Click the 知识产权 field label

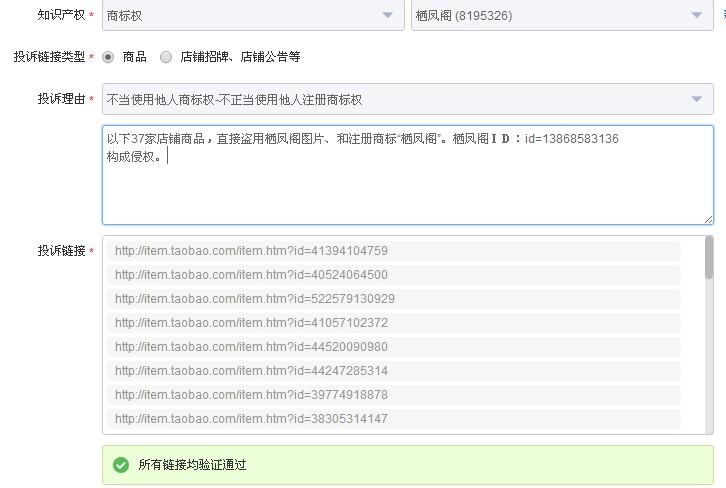point(62,15)
